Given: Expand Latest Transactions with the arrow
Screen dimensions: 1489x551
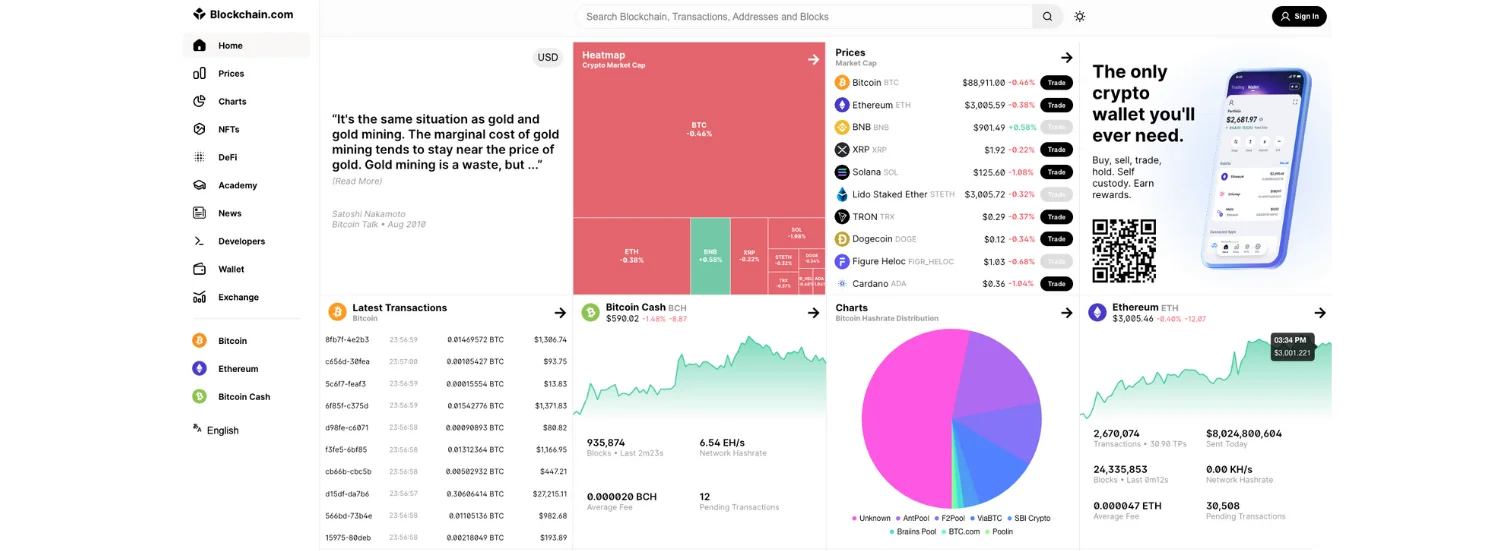Looking at the screenshot, I should (560, 313).
